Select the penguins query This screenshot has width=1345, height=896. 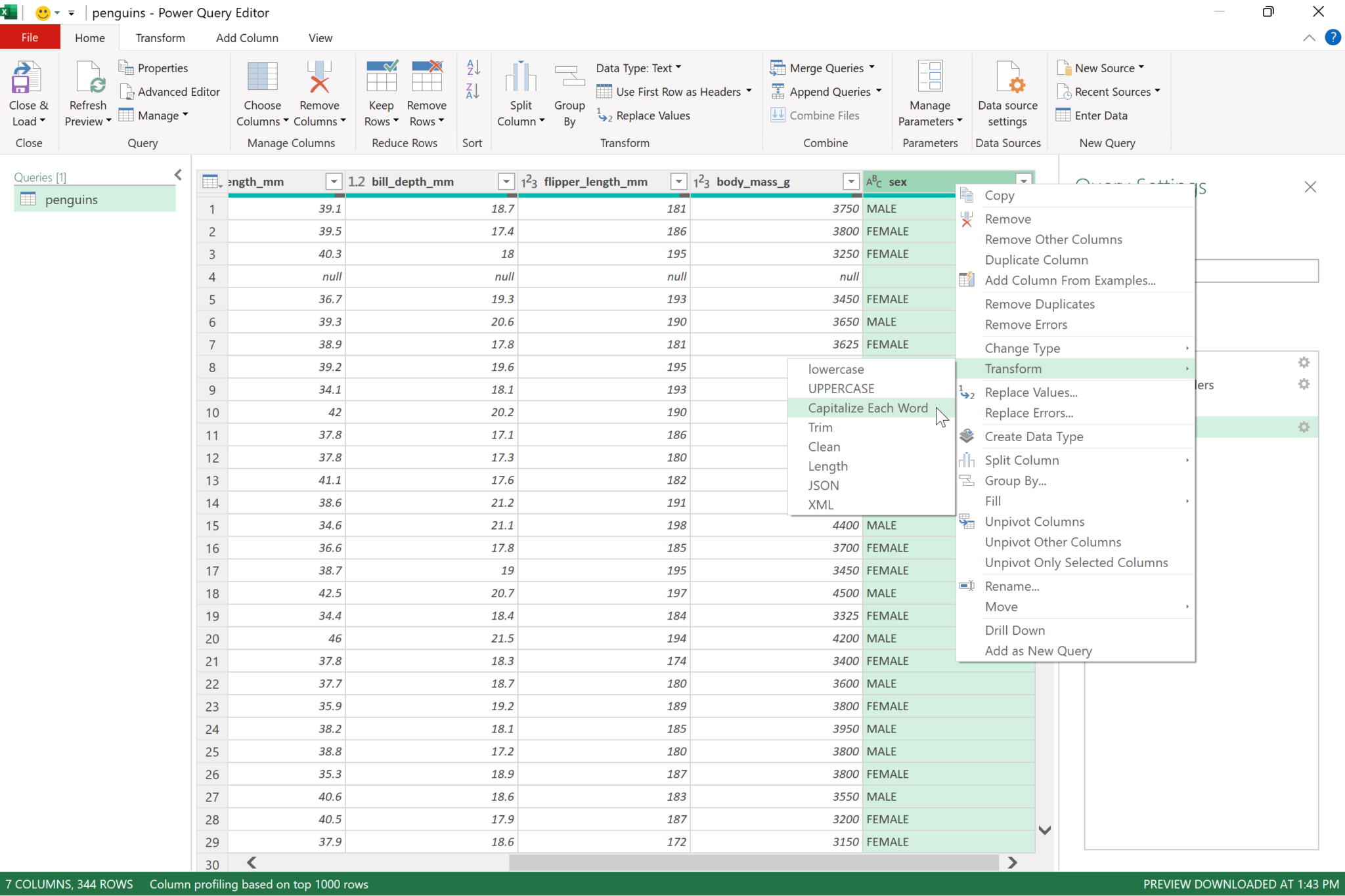[71, 200]
